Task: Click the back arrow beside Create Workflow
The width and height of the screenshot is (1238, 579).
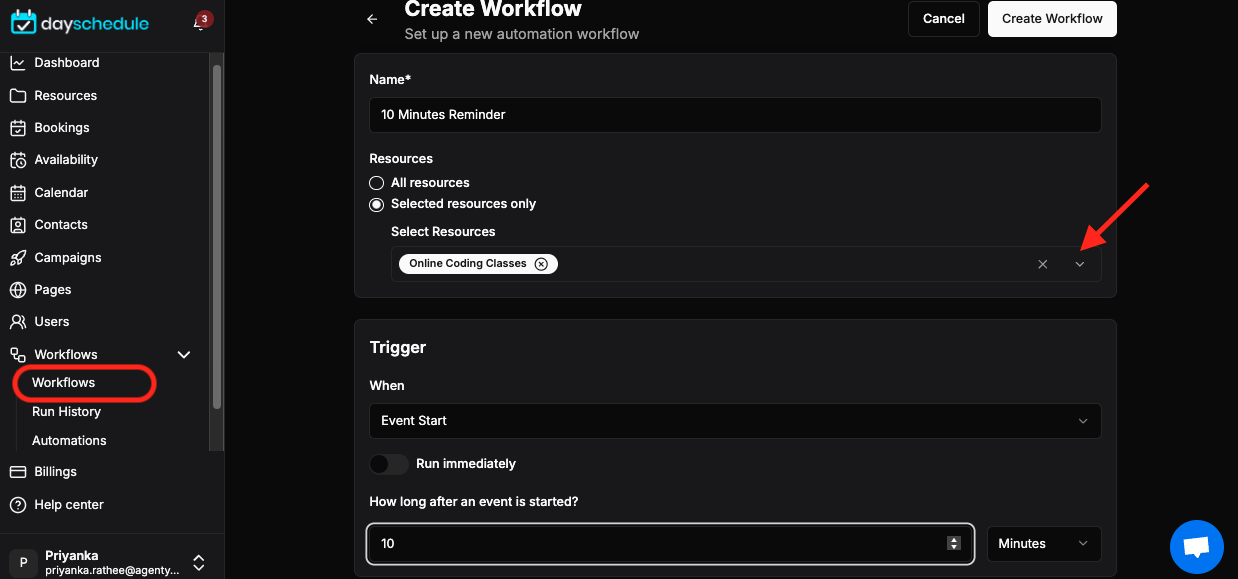Action: (x=372, y=19)
